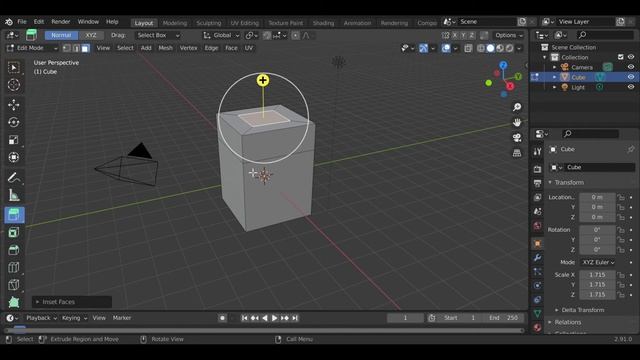Open the Render properties tab
640x360 pixels.
(537, 169)
